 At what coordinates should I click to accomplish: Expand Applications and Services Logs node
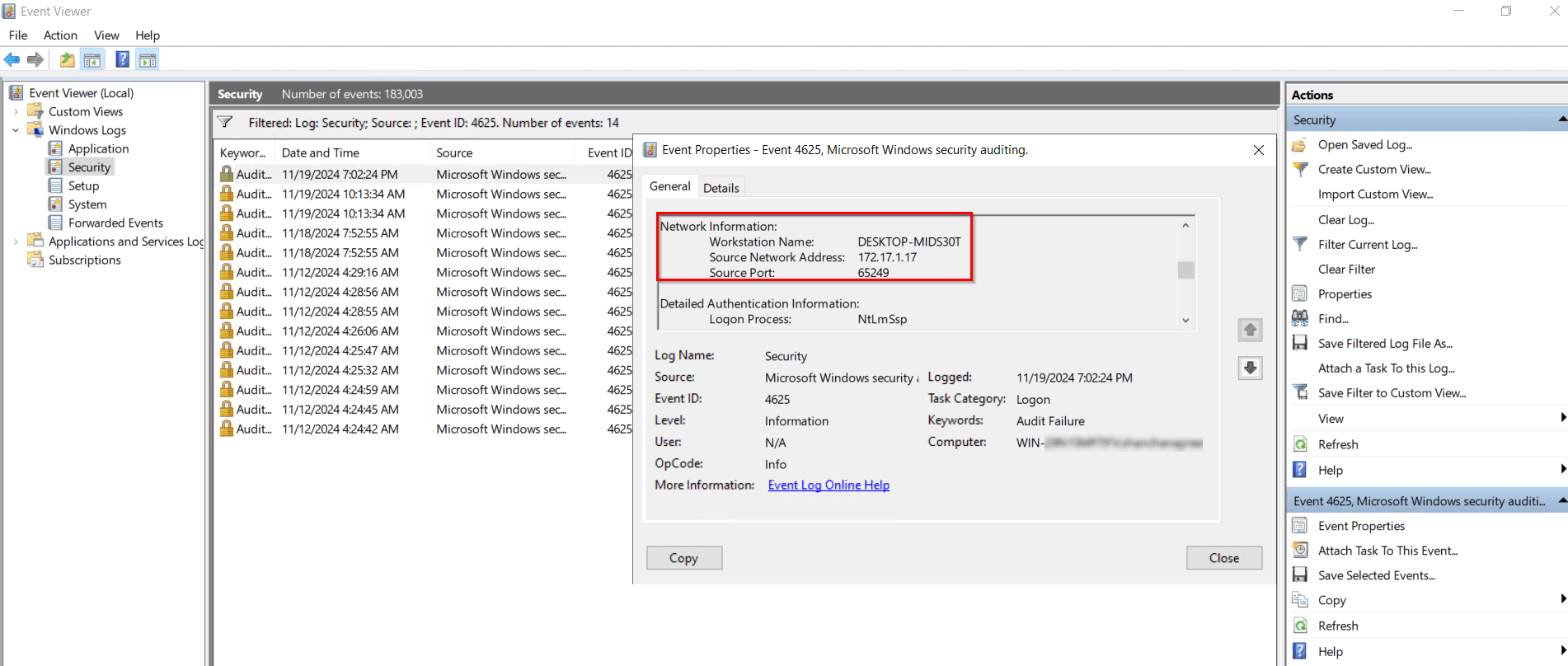coord(16,242)
